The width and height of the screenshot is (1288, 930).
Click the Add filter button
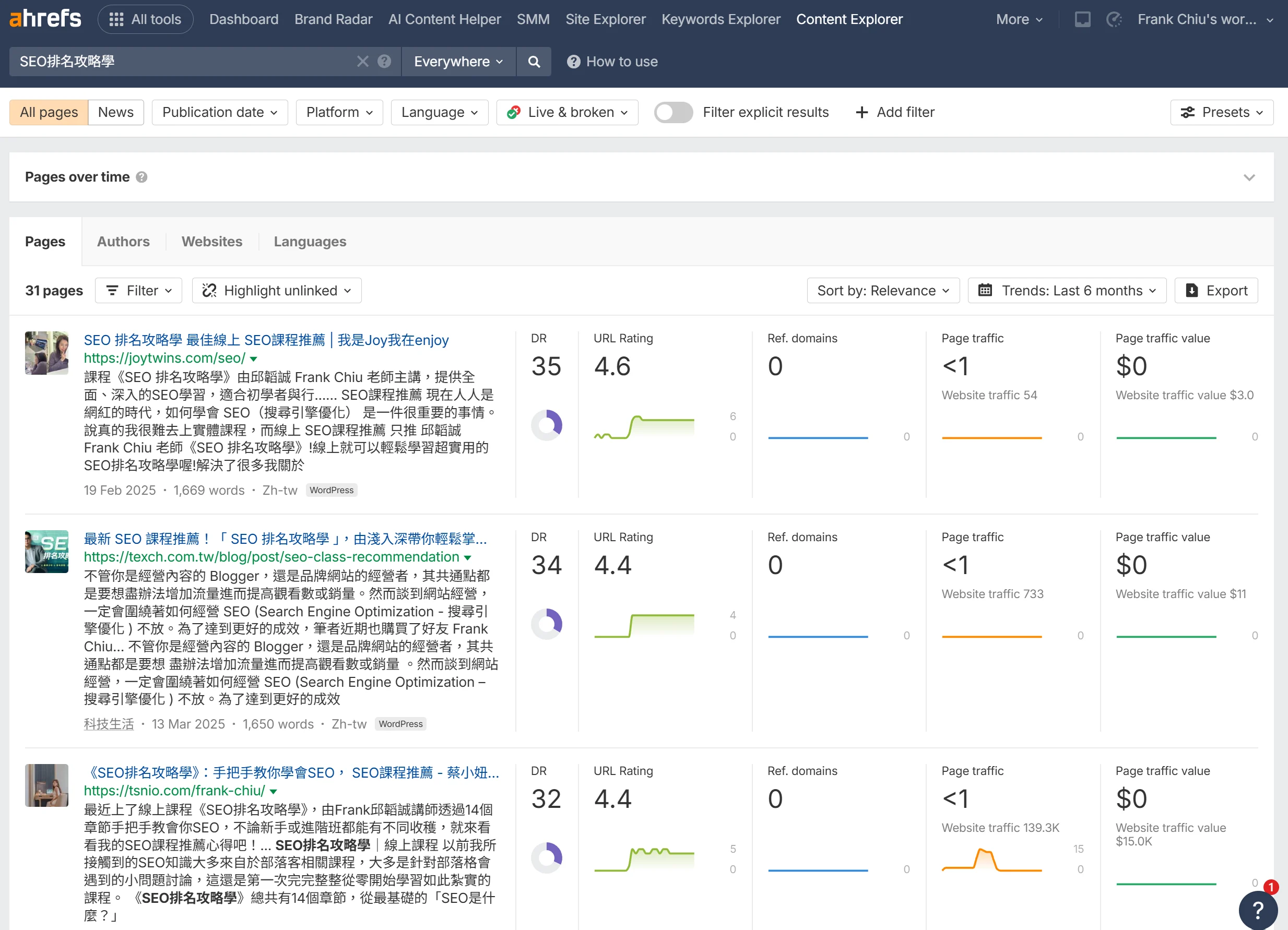tap(895, 112)
